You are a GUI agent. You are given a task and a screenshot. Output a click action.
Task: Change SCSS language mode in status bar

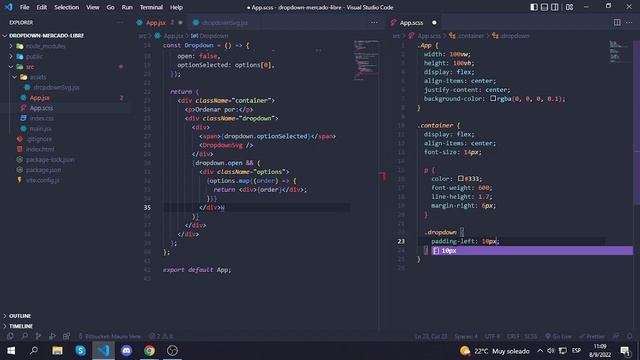coord(531,336)
